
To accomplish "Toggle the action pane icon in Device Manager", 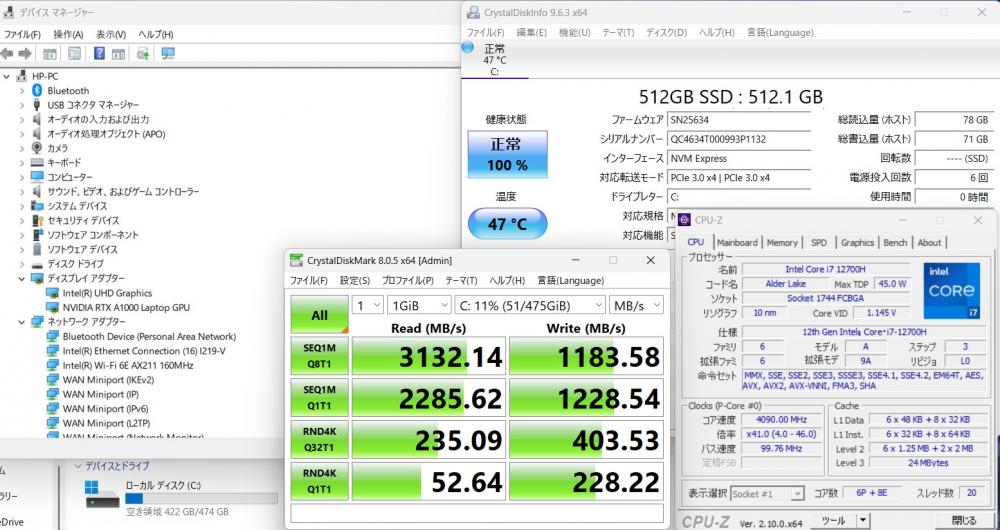I will coord(118,54).
